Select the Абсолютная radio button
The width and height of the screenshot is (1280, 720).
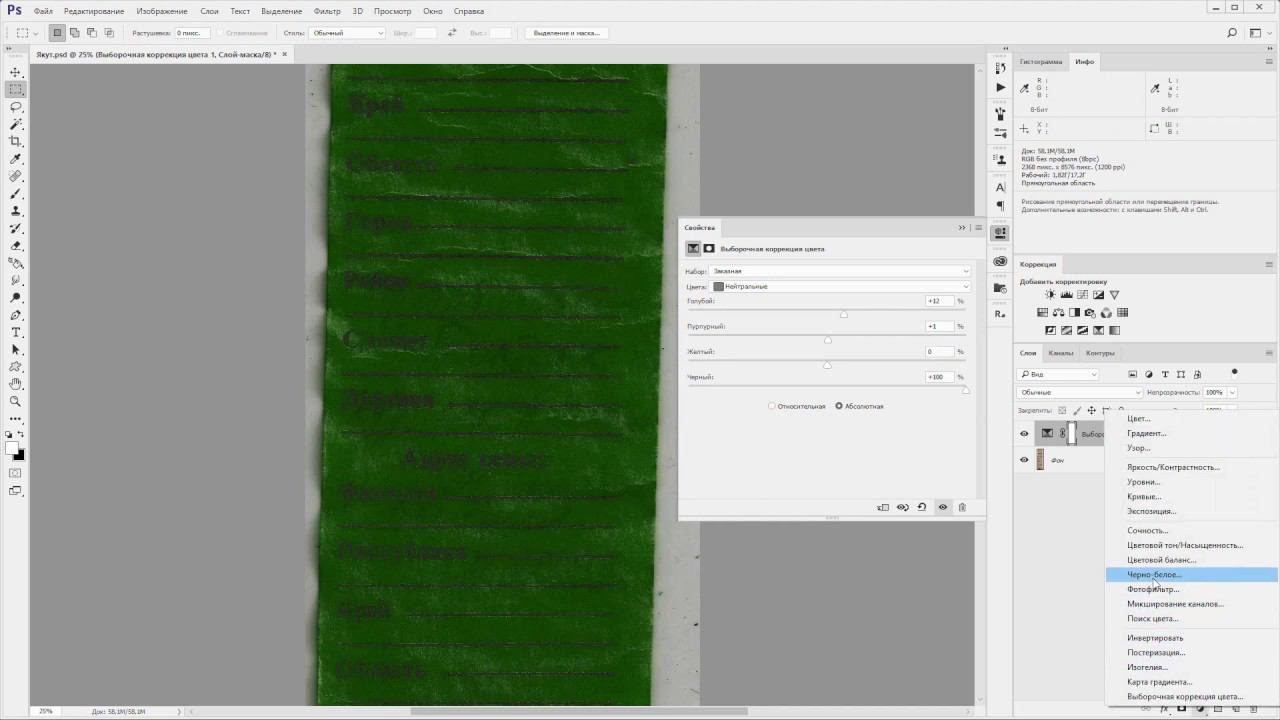840,406
